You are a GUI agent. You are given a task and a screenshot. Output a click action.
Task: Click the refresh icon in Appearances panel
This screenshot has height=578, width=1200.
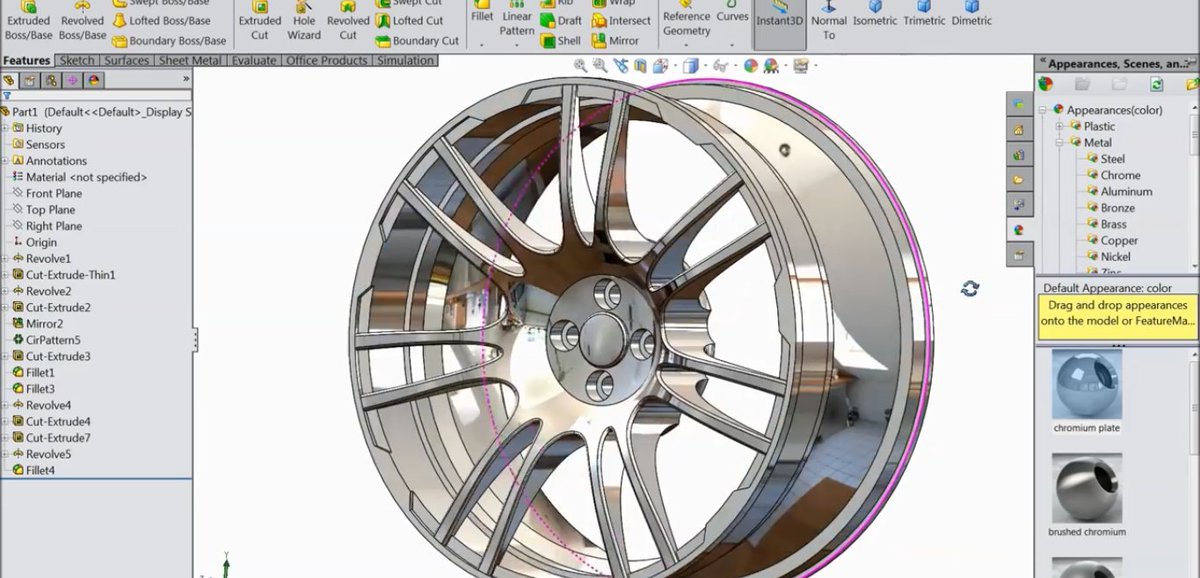tap(1157, 85)
